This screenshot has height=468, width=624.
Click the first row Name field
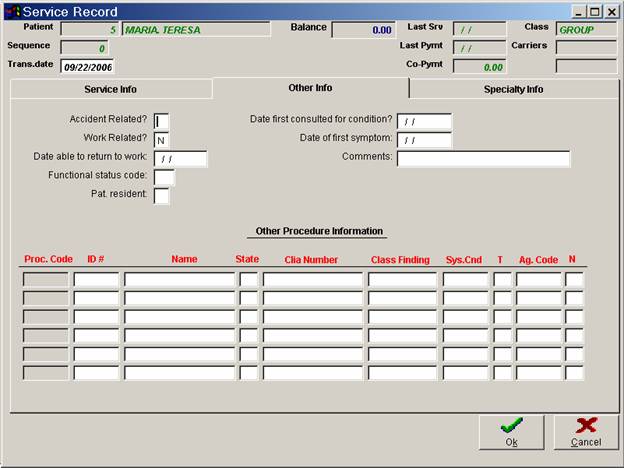(179, 279)
